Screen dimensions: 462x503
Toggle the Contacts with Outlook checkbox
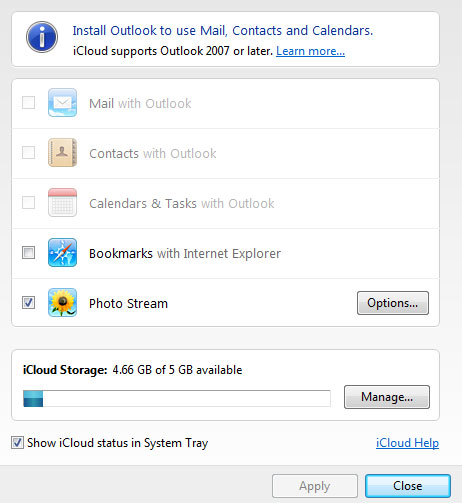[x=28, y=153]
